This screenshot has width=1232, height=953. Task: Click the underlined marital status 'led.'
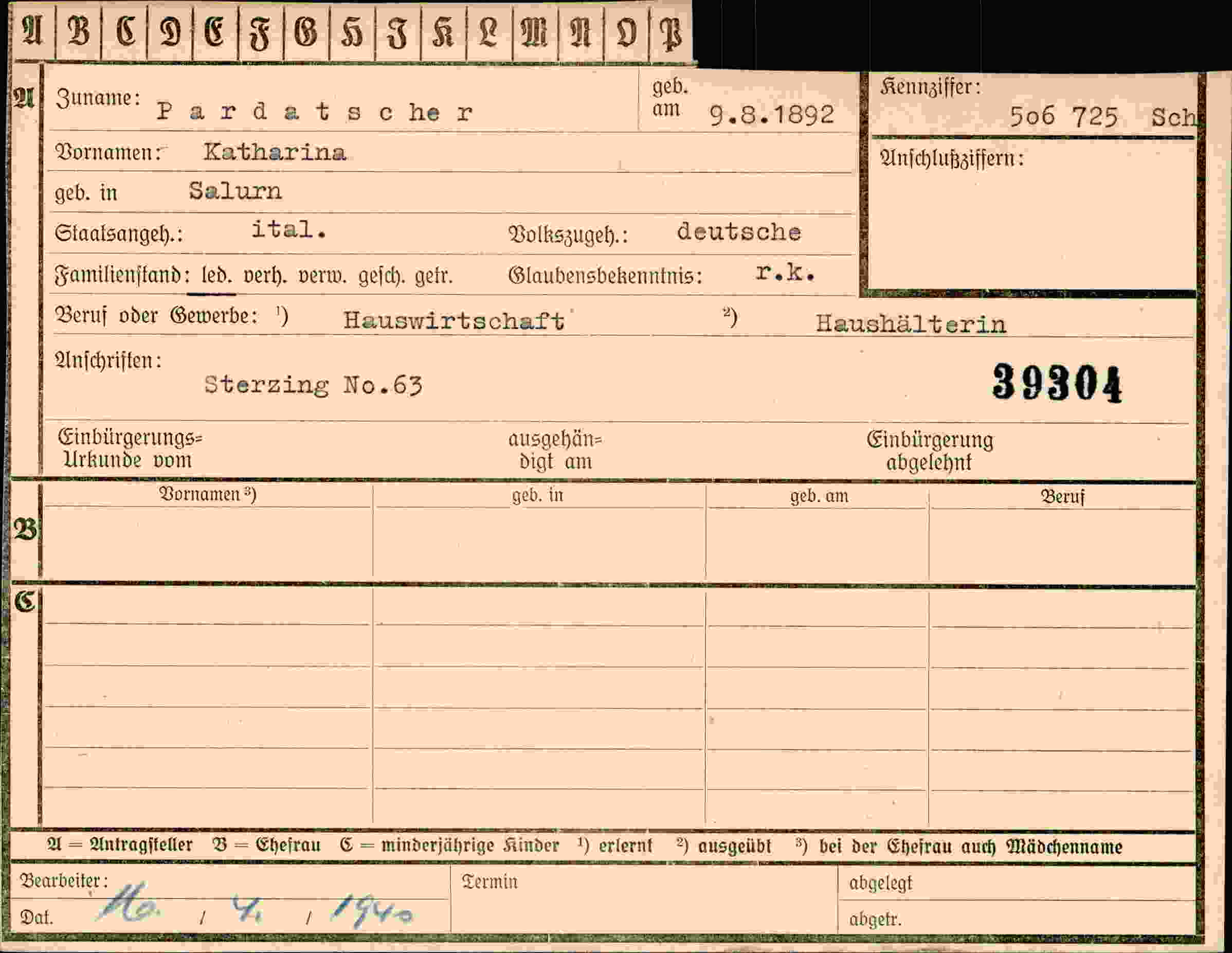[x=216, y=275]
